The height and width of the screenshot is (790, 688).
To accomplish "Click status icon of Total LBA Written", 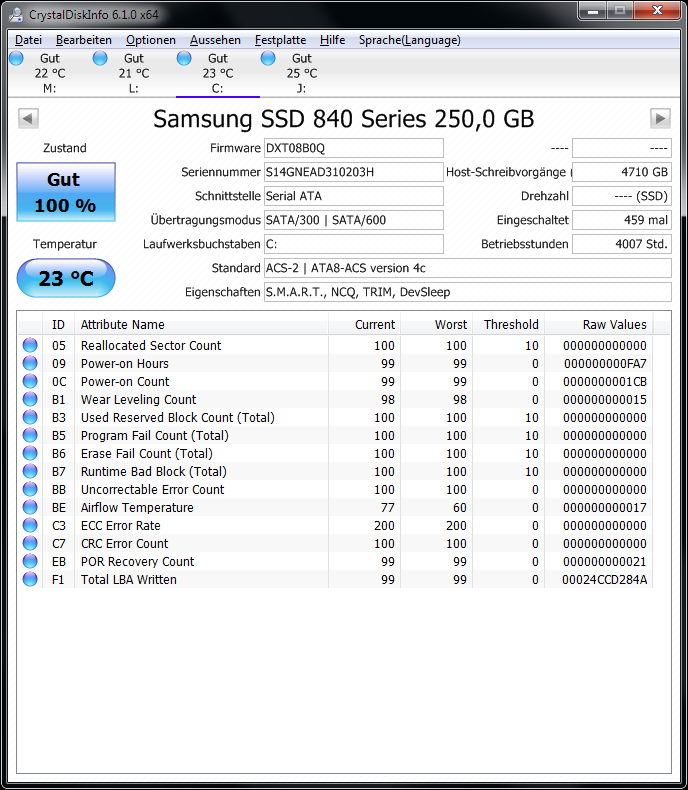I will pyautogui.click(x=30, y=579).
